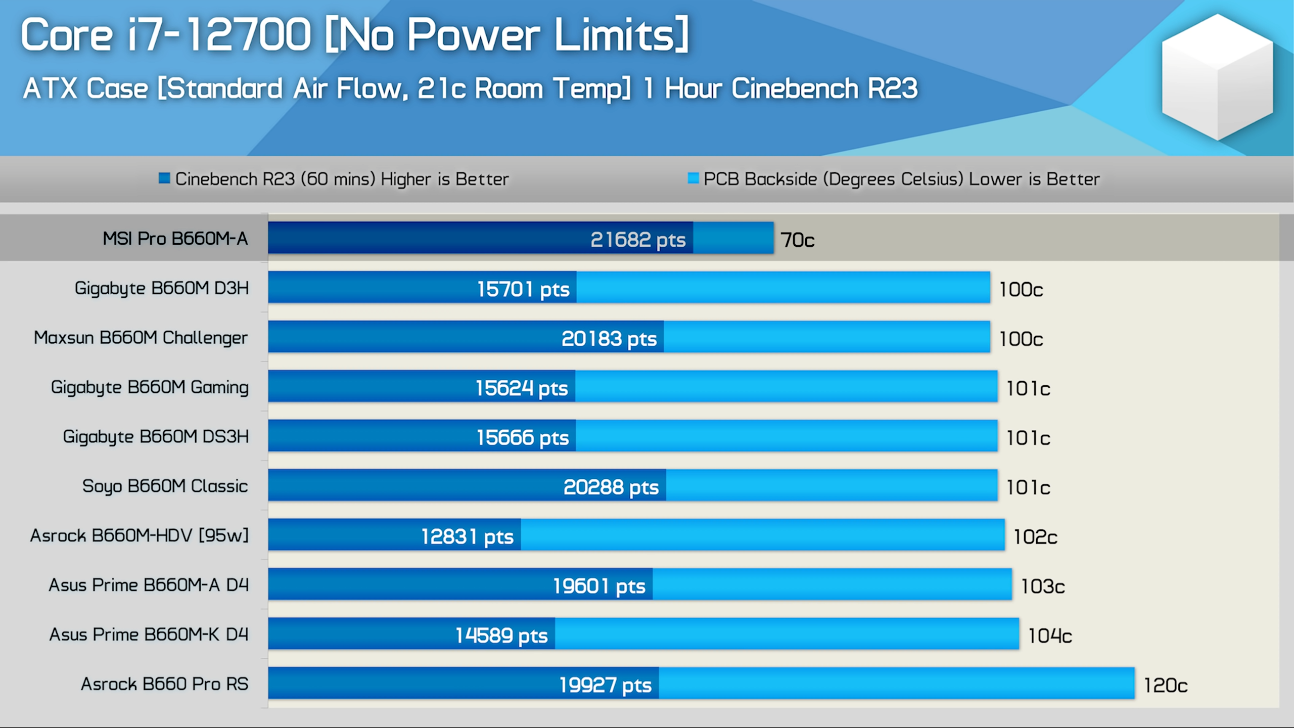
Task: Click the 21682 pts score value
Action: pos(638,240)
